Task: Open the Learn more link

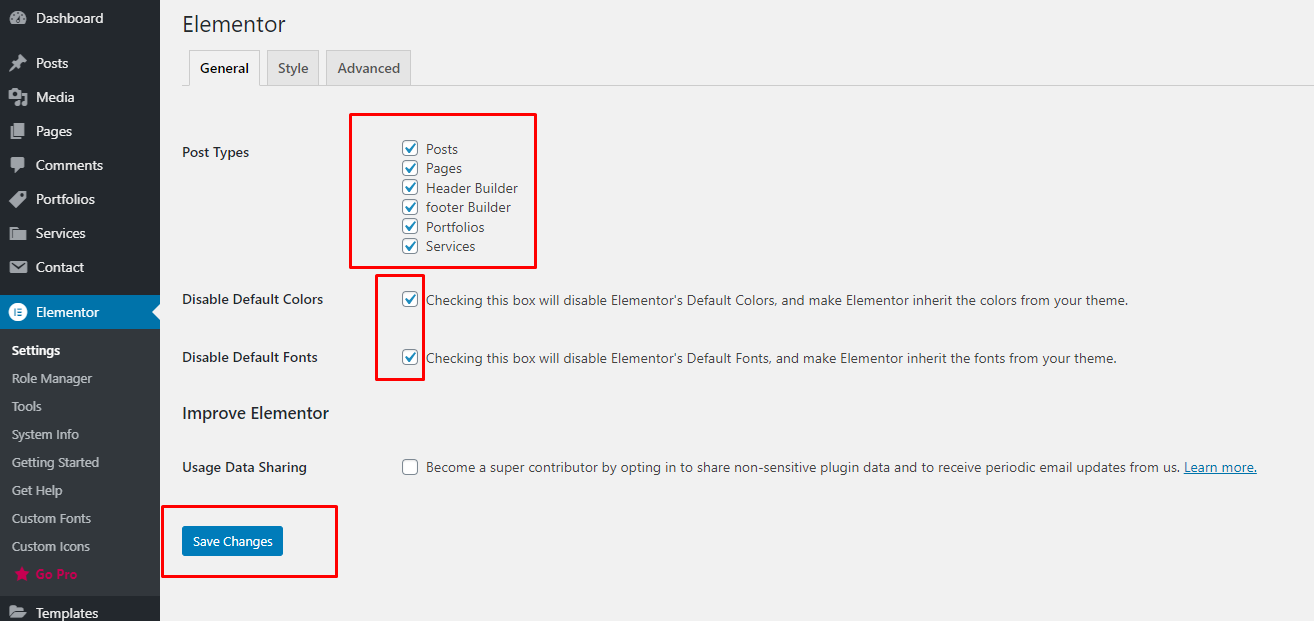Action: click(1220, 467)
